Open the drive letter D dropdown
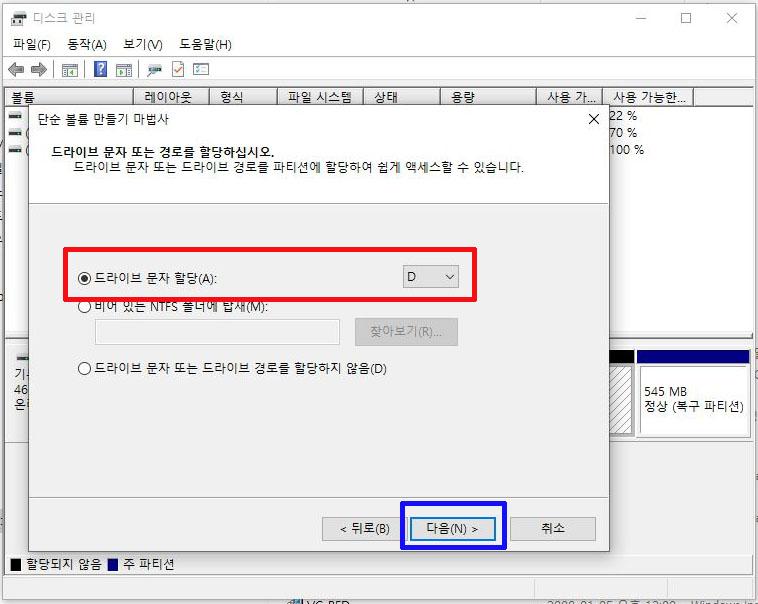The width and height of the screenshot is (758, 604). pos(431,277)
